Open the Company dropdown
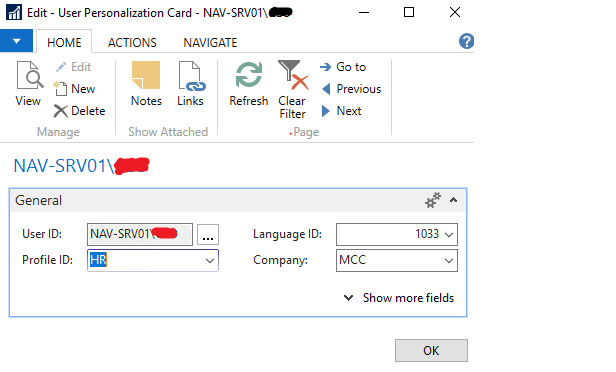This screenshot has height=372, width=616. pyautogui.click(x=449, y=260)
